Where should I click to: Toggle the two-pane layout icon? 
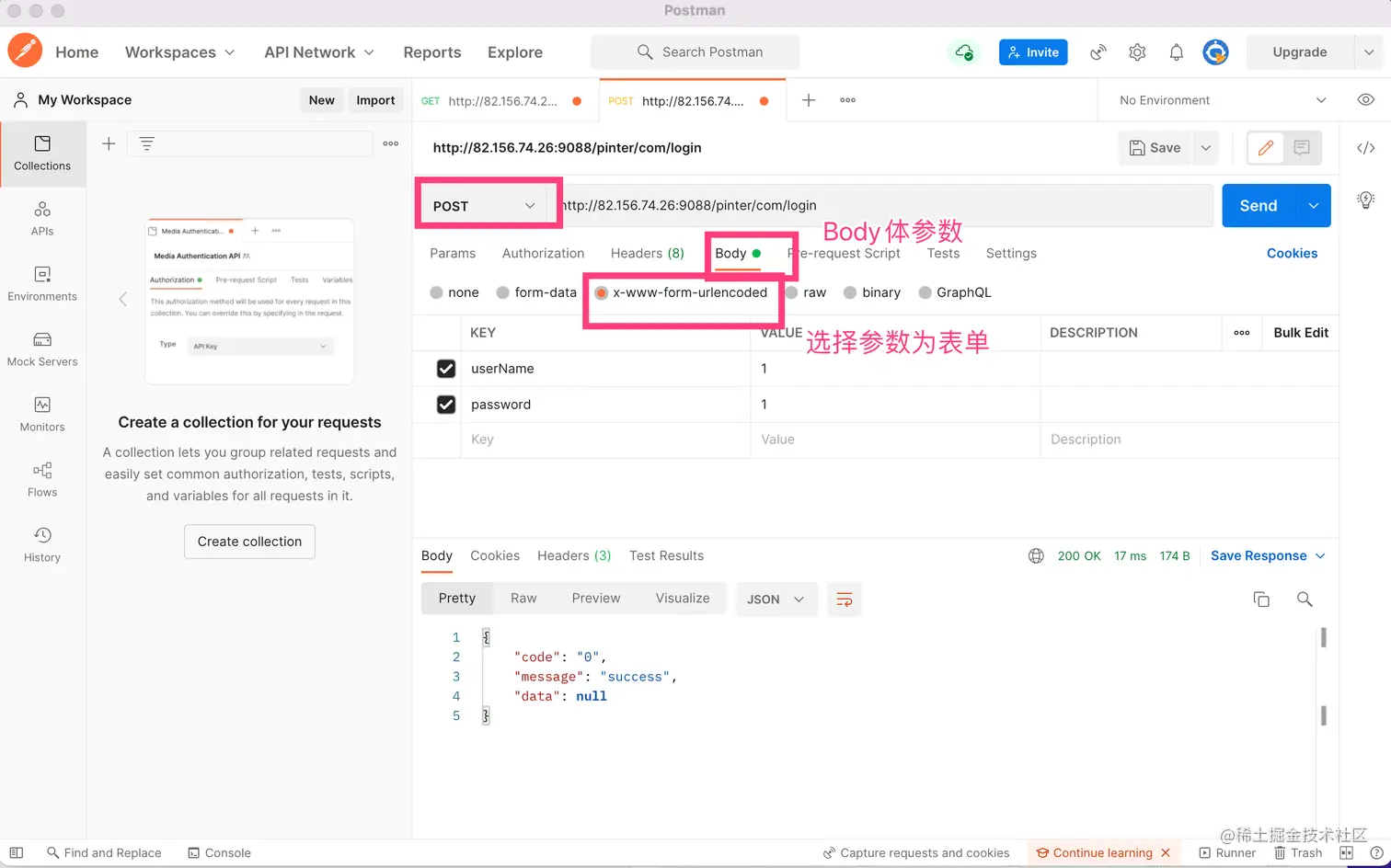point(1347,853)
